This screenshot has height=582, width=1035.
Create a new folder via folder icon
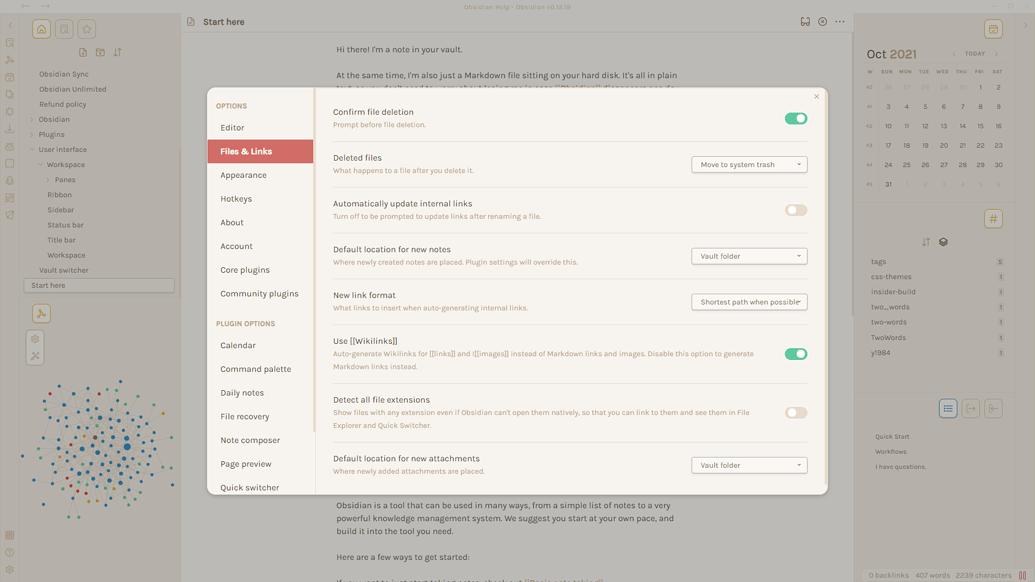tap(100, 52)
